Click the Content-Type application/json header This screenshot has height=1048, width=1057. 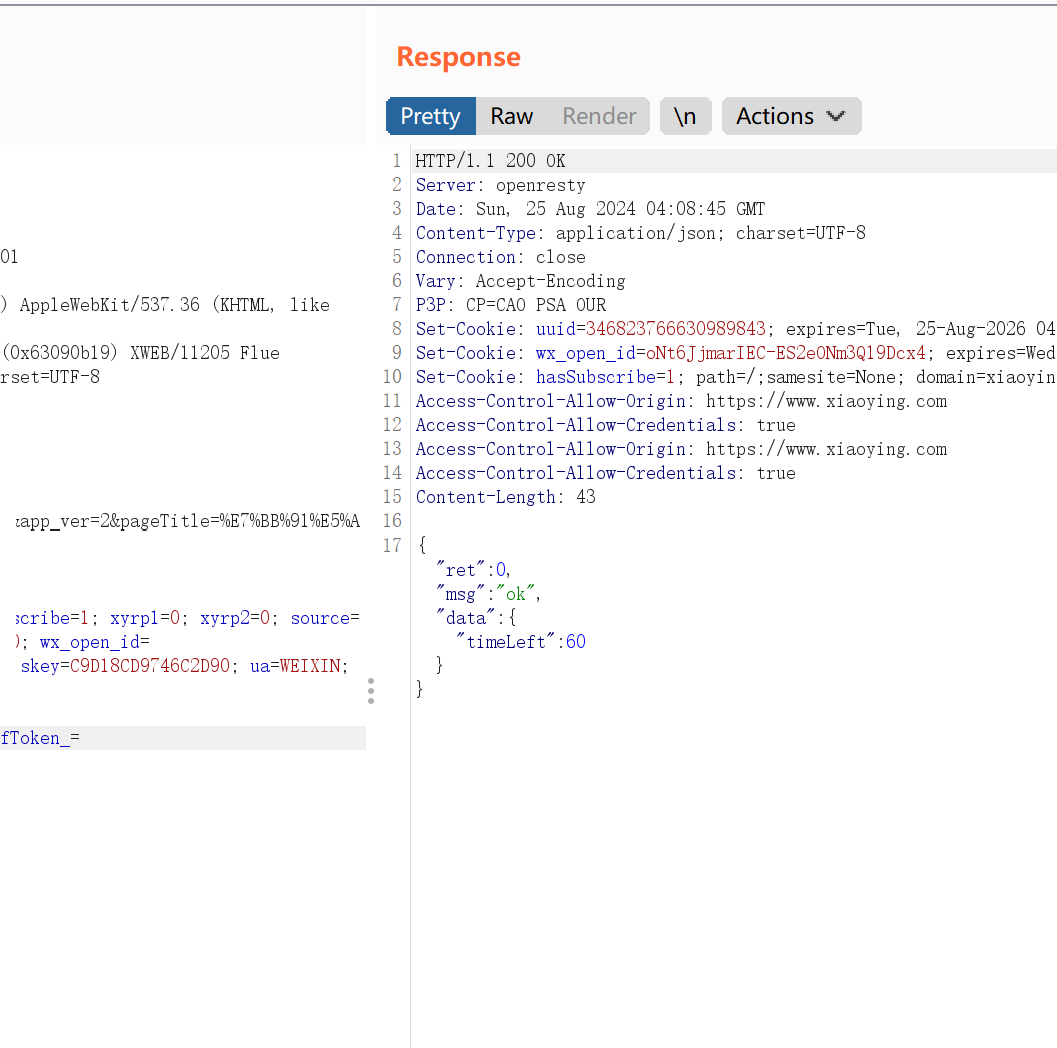640,233
